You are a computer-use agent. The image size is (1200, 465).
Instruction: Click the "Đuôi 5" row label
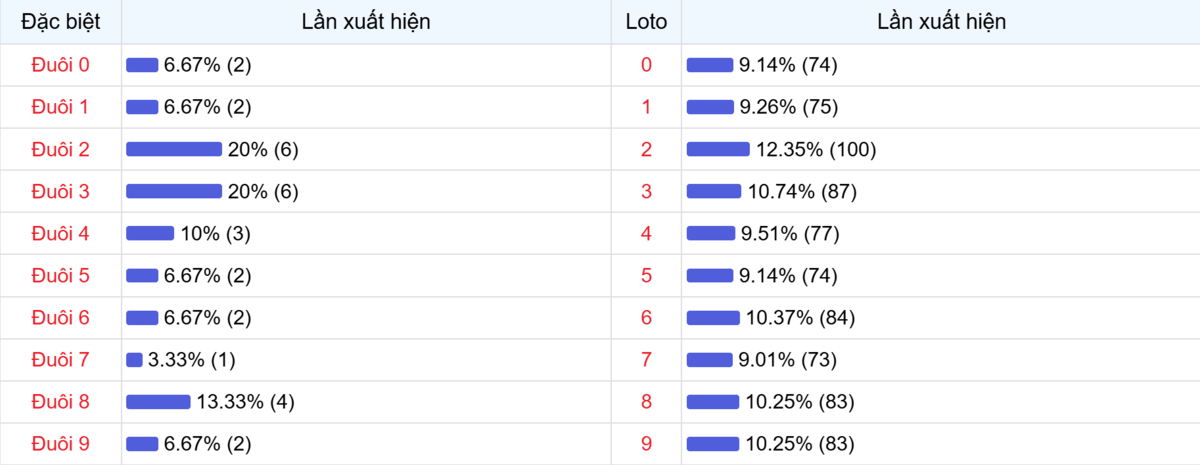60,275
